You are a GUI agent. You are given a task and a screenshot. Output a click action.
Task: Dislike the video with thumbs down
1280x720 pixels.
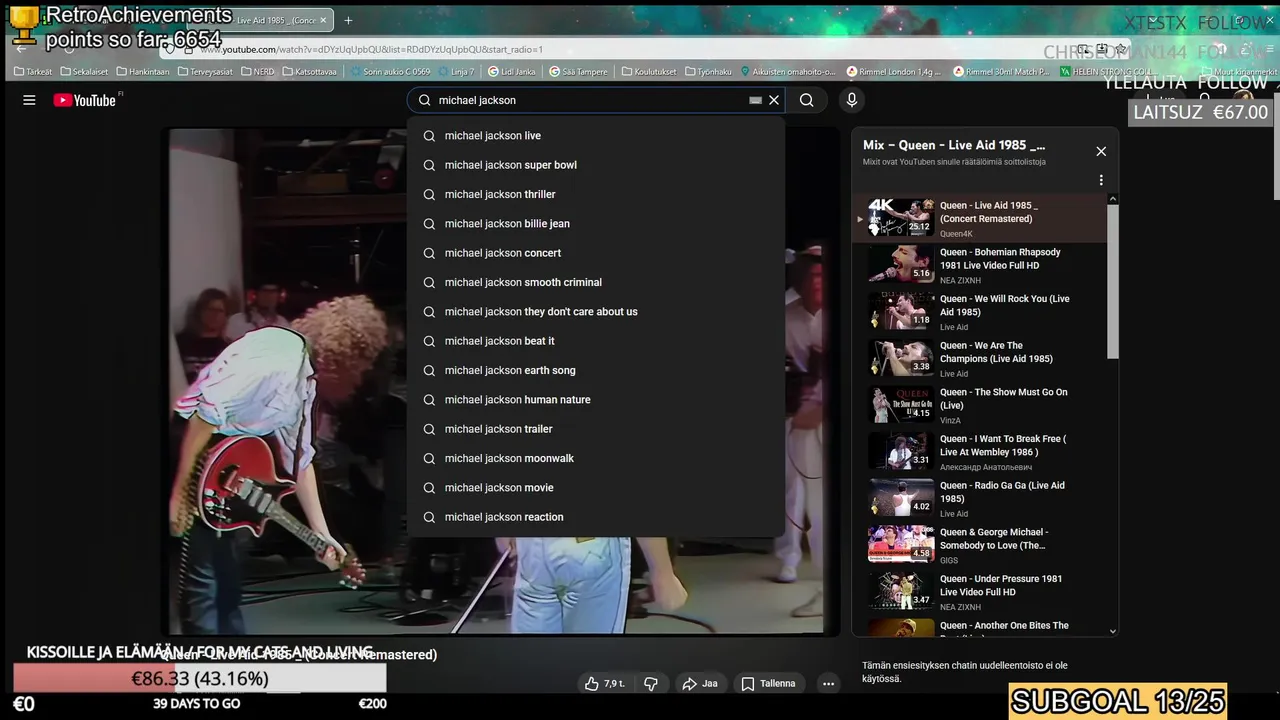[x=651, y=684]
